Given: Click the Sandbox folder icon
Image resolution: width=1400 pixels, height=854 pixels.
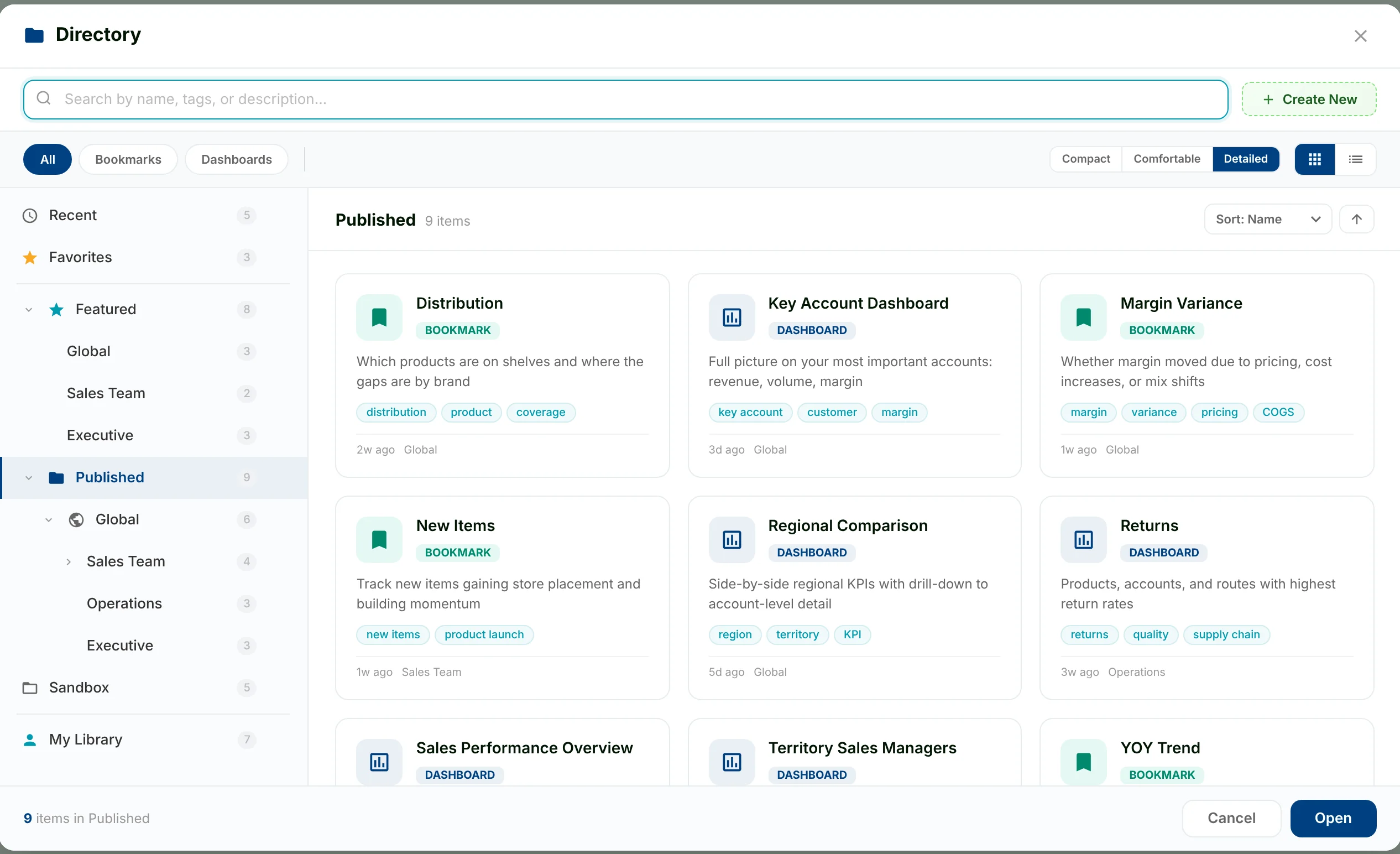Looking at the screenshot, I should (x=29, y=688).
